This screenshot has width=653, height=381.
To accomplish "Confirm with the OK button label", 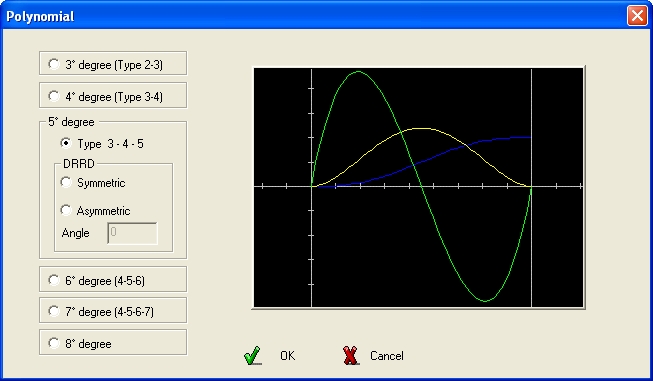I will point(287,356).
